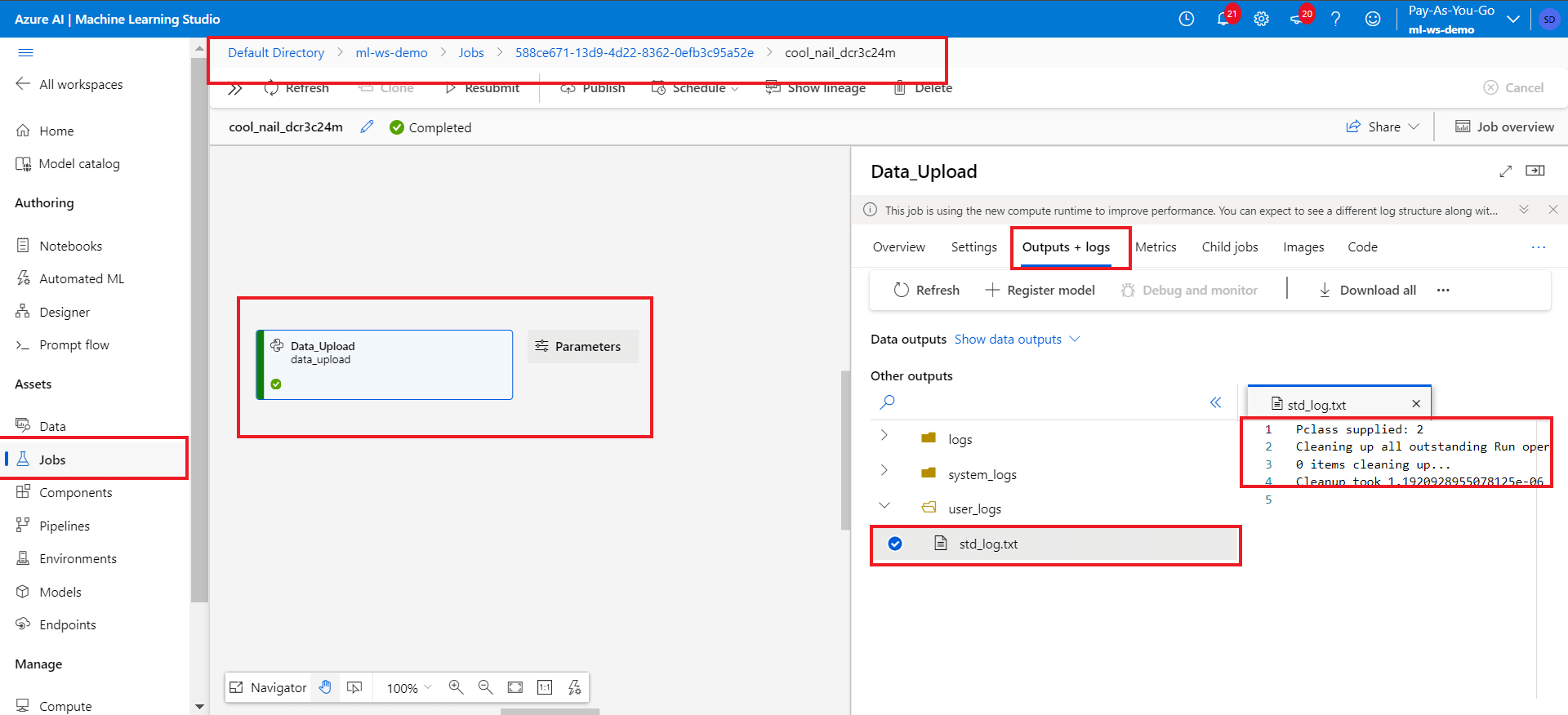Select the hand pan tool

(x=325, y=687)
